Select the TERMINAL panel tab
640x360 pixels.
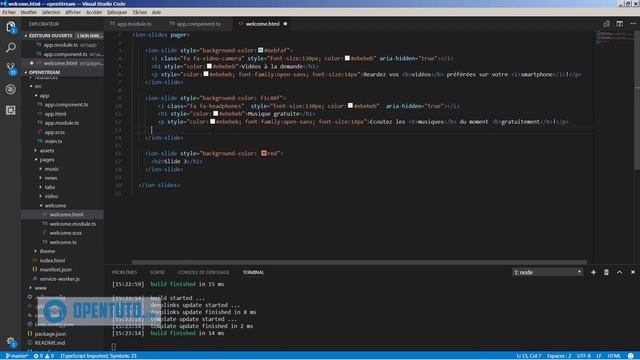[253, 272]
